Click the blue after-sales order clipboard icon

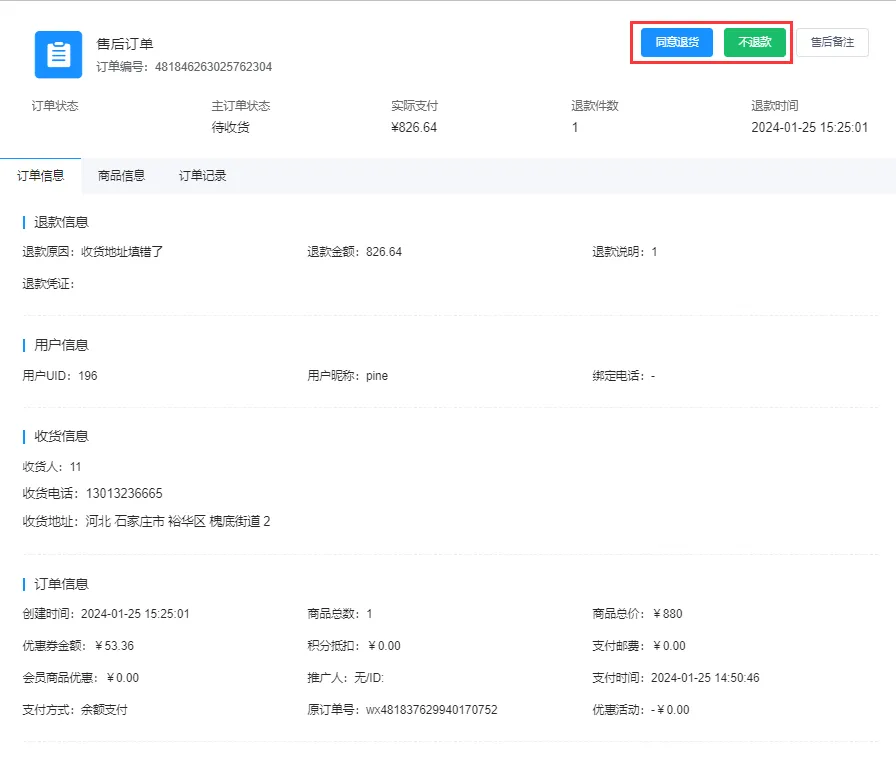(x=58, y=54)
